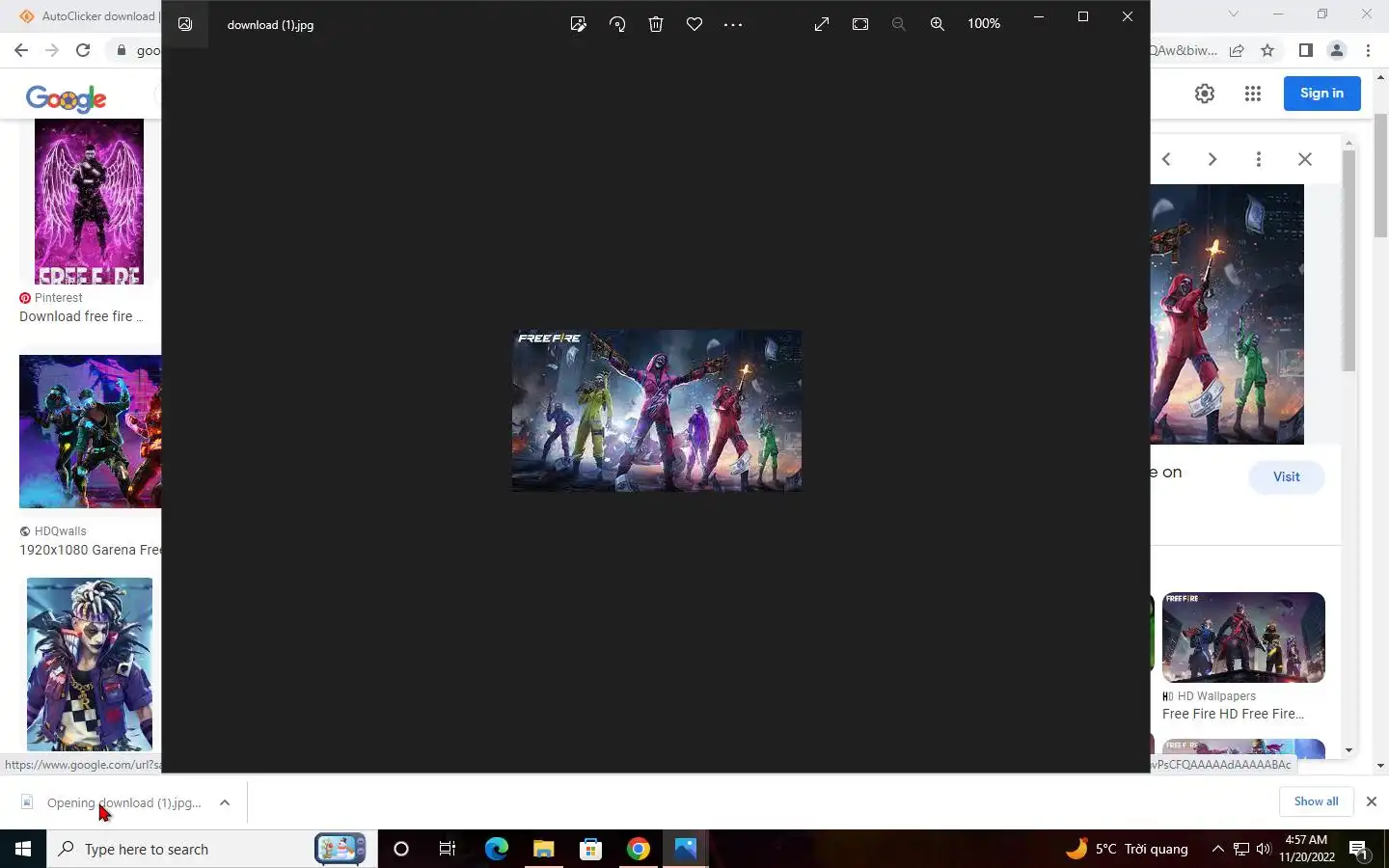Delete download (1).jpg with trash icon
Image resolution: width=1389 pixels, height=868 pixels.
[656, 24]
